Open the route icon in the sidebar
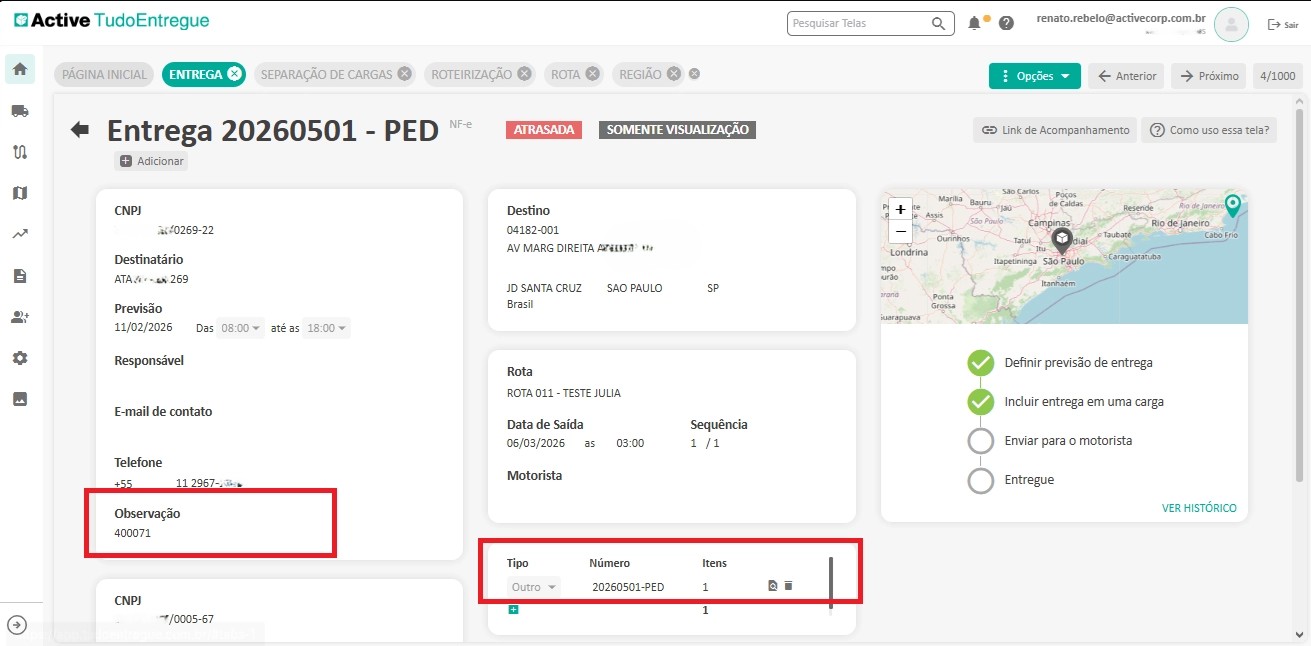 pos(20,152)
